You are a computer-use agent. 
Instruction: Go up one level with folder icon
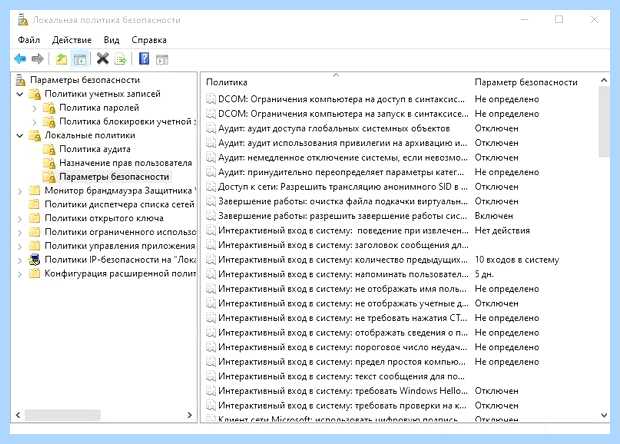(x=61, y=59)
